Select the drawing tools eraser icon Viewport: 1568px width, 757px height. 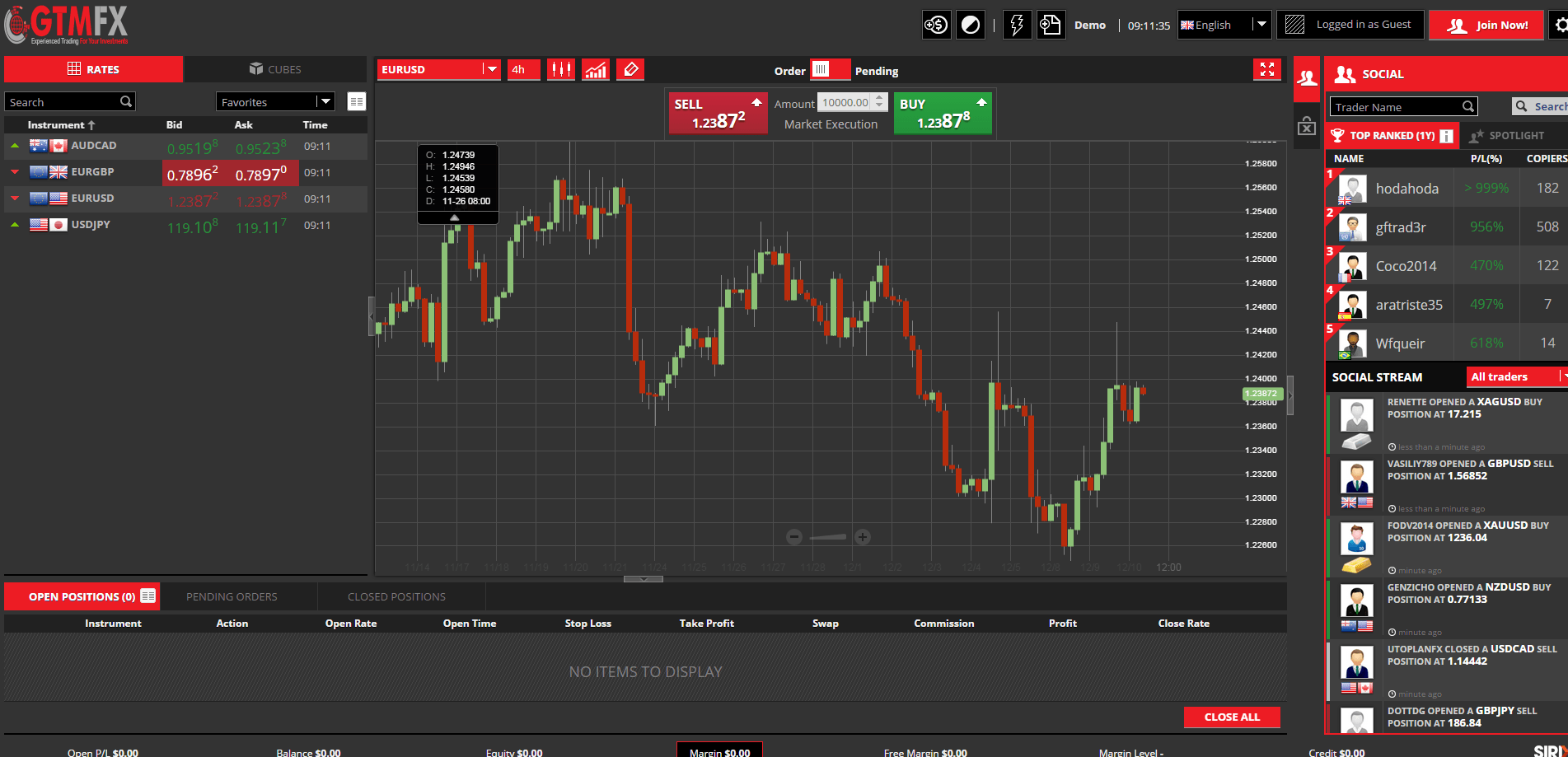pyautogui.click(x=630, y=69)
